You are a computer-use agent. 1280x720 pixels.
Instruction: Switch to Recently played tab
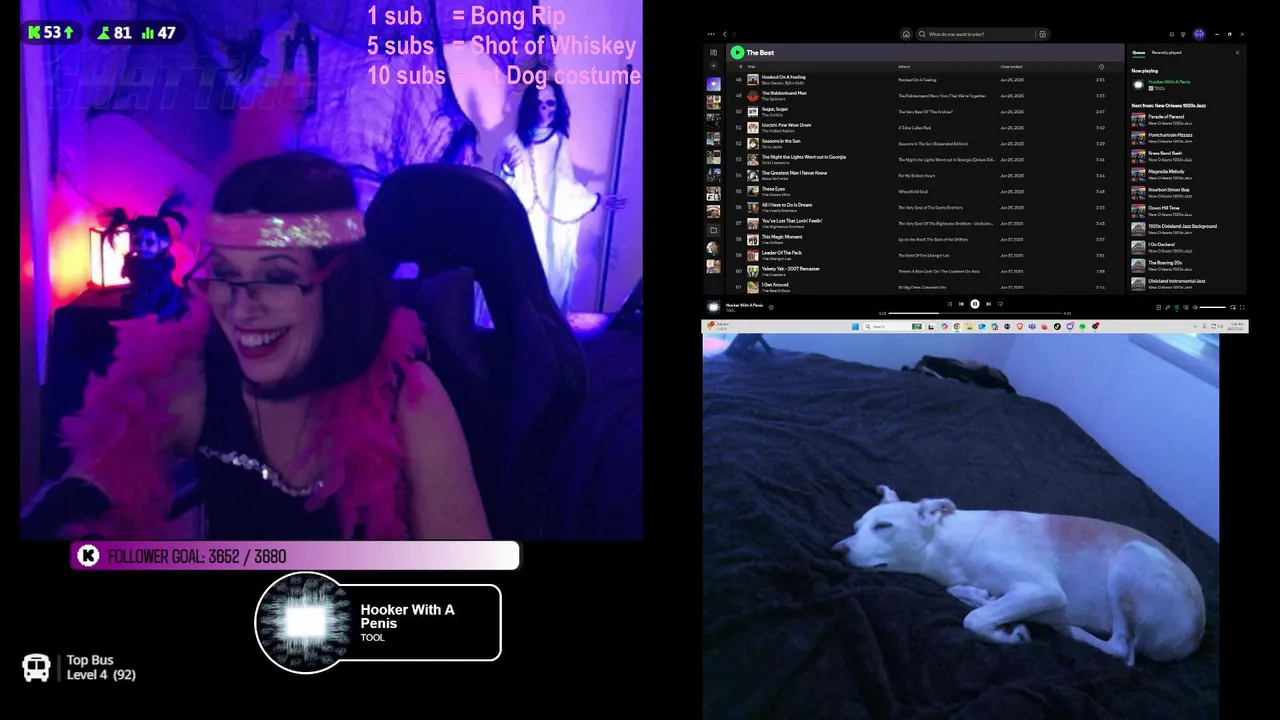point(1166,52)
